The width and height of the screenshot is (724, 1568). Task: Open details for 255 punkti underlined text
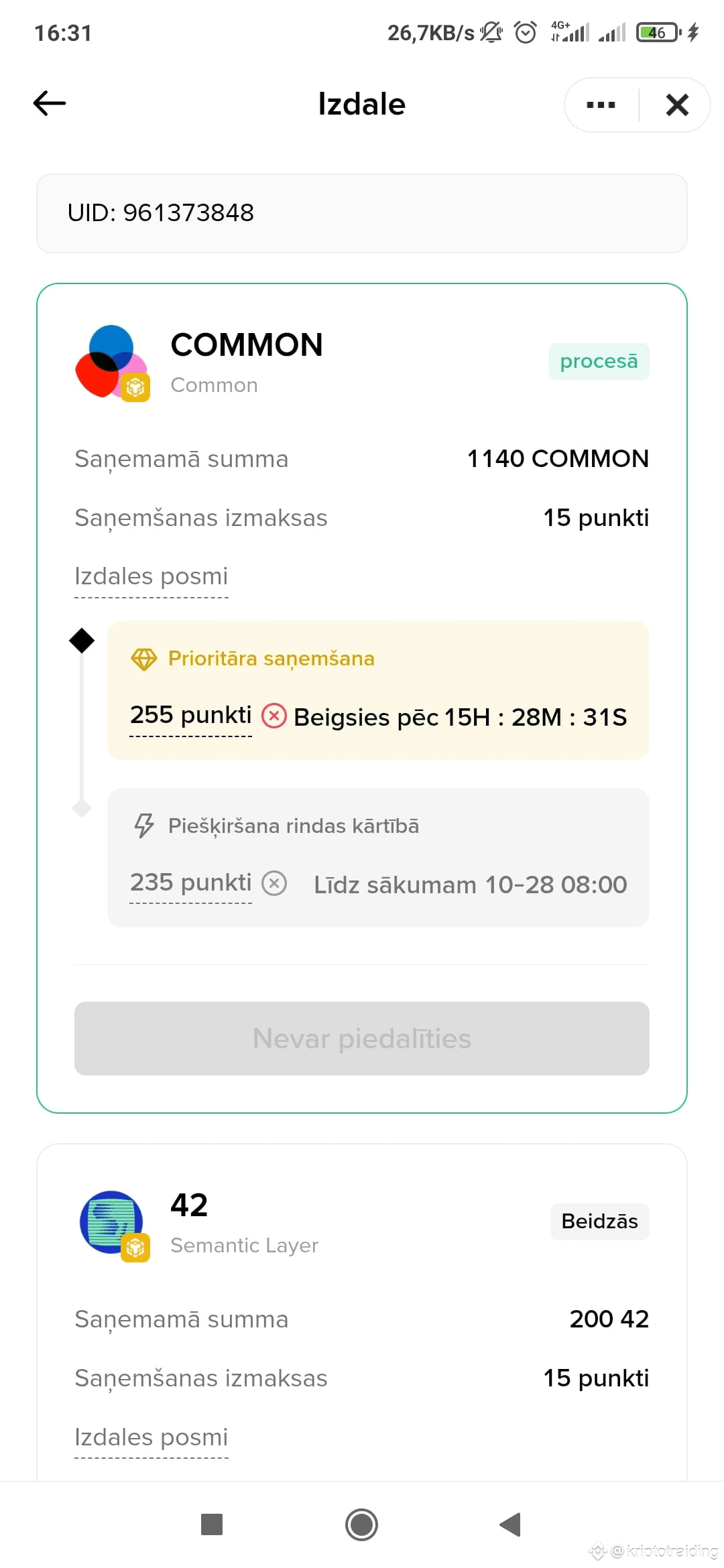[190, 715]
